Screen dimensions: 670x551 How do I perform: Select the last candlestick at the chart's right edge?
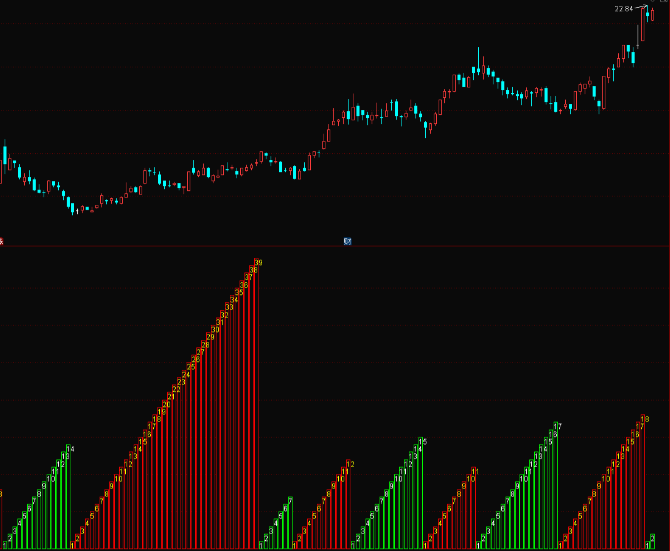point(652,14)
